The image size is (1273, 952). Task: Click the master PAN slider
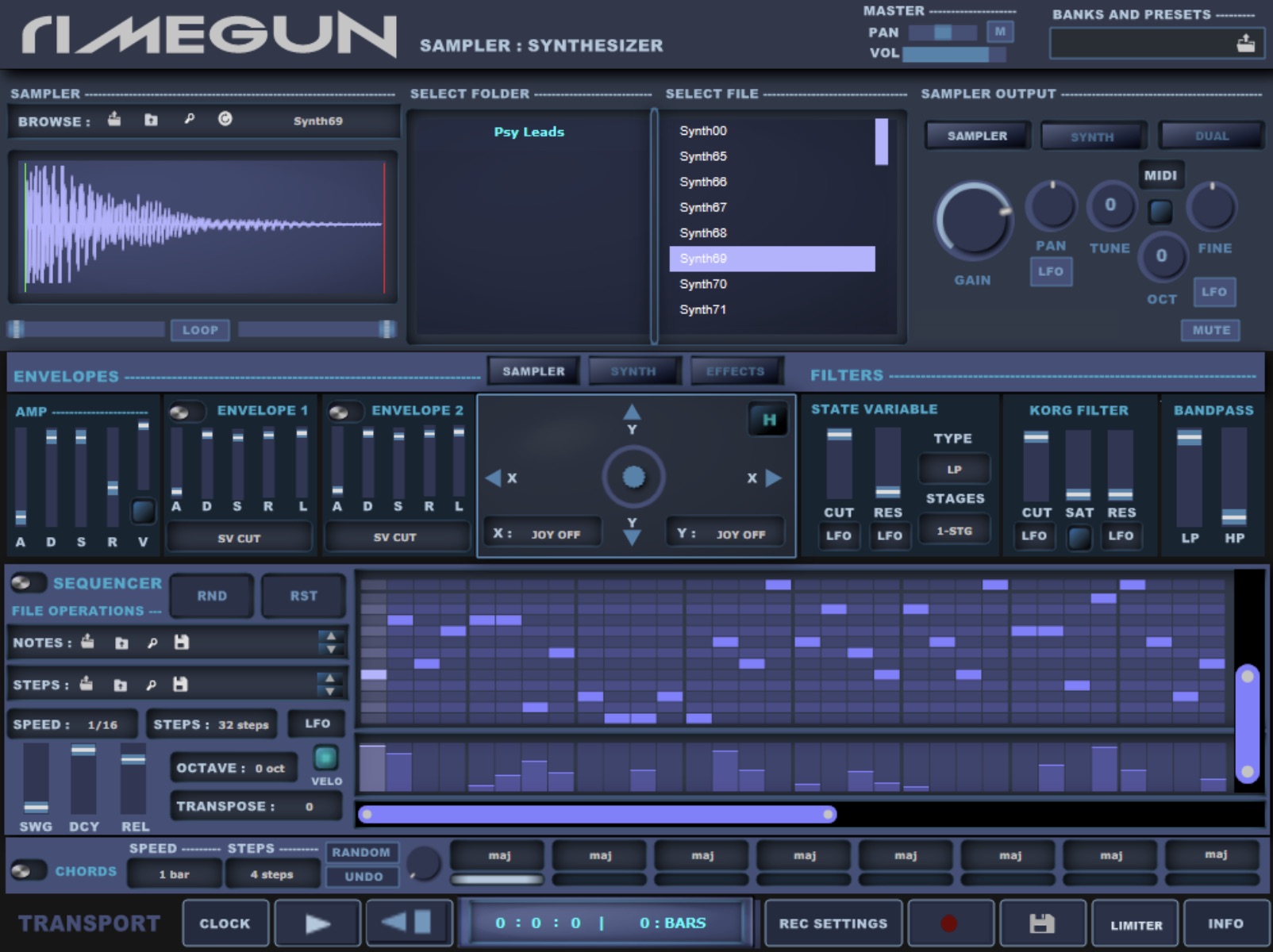coord(943,33)
